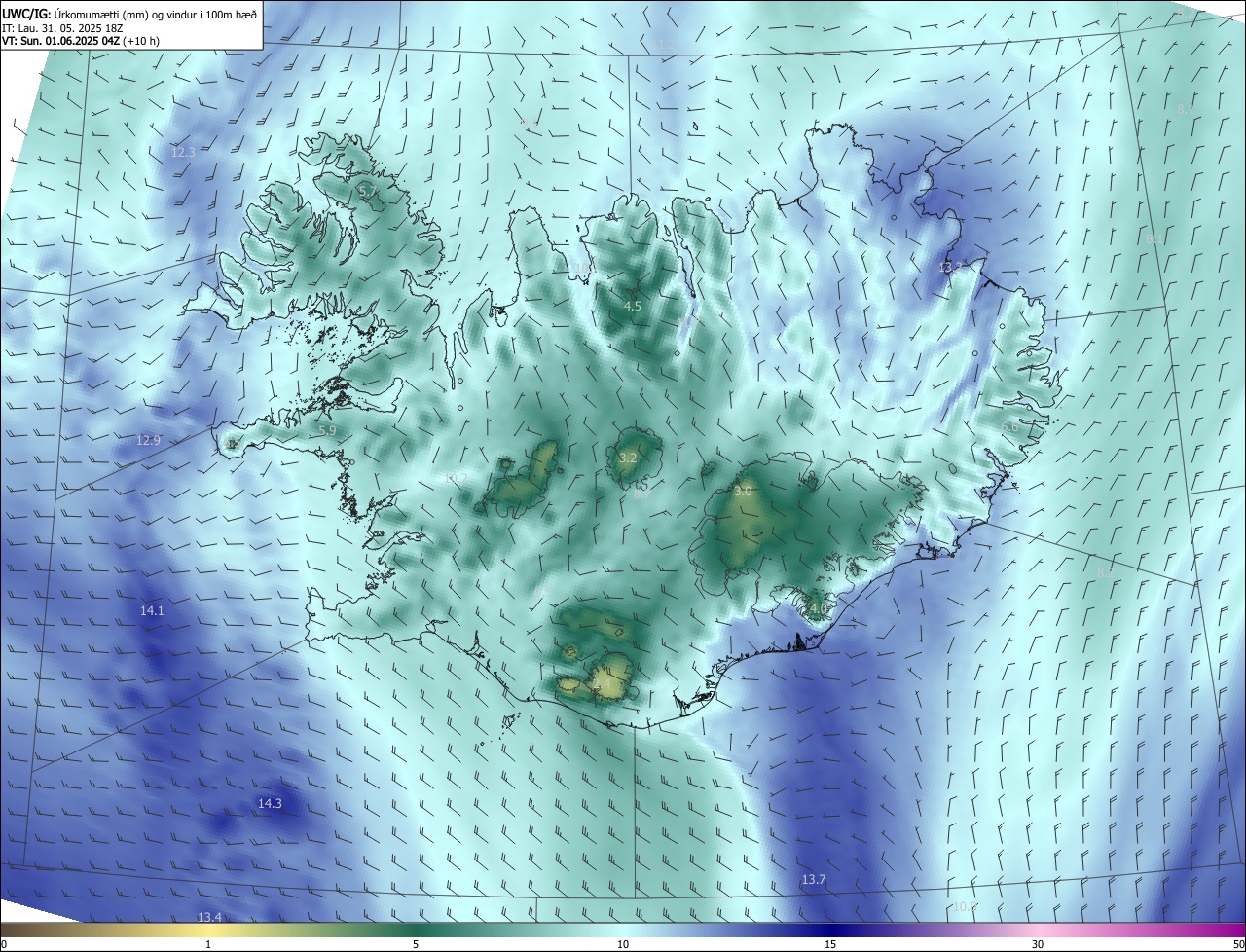Screen dimensions: 1246x952
Task: Select the 3.0 value on the large glacier
Action: tap(743, 492)
